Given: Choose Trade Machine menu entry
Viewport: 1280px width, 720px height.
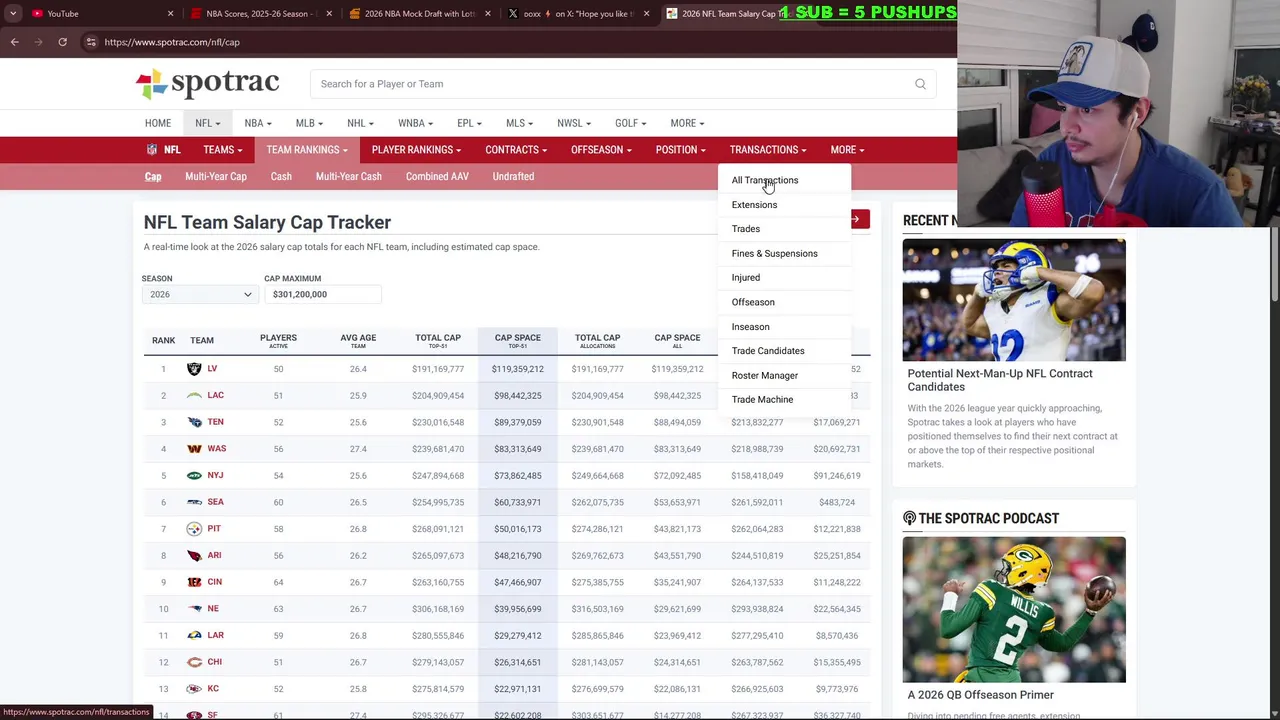Looking at the screenshot, I should (x=762, y=400).
